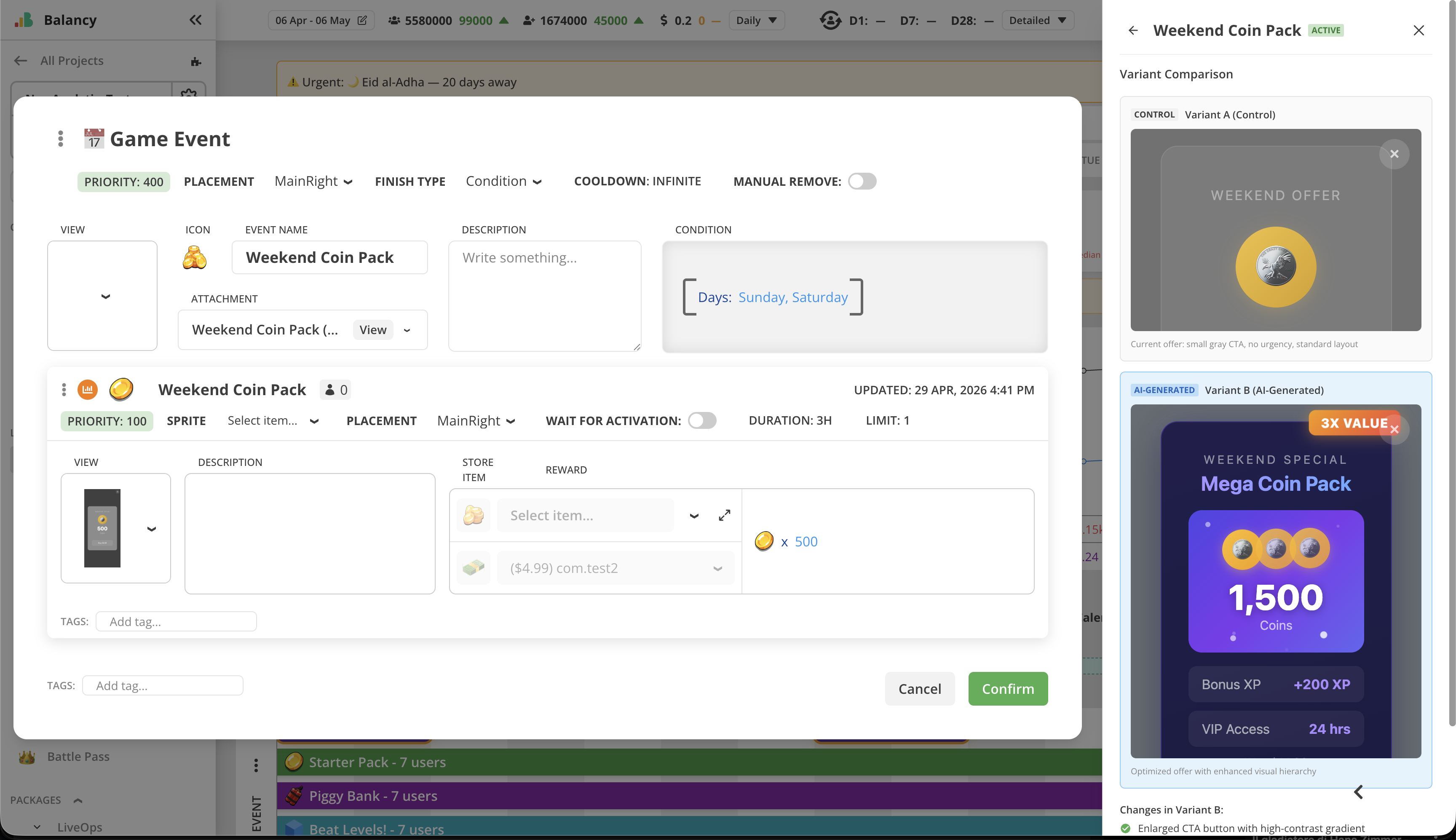Image resolution: width=1456 pixels, height=840 pixels.
Task: Expand the LiveOps tree item
Action: point(37,827)
